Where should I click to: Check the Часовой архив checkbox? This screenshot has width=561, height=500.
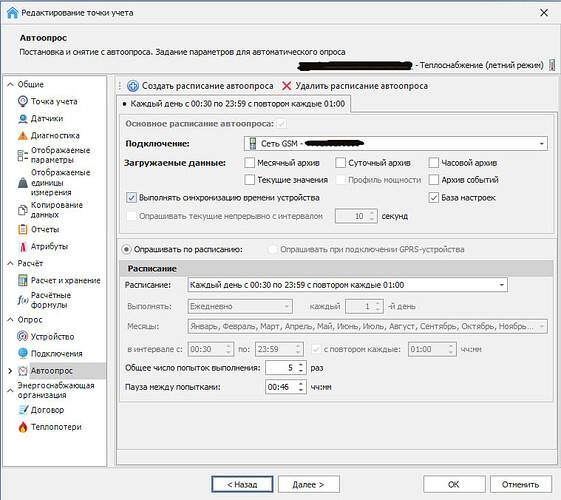tap(434, 163)
